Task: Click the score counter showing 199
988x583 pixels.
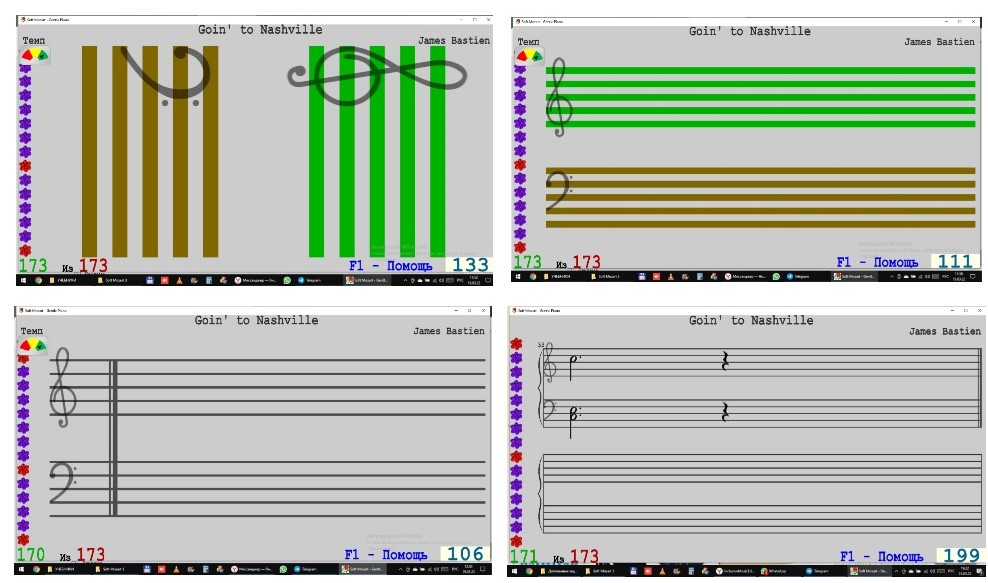Action: click(961, 555)
